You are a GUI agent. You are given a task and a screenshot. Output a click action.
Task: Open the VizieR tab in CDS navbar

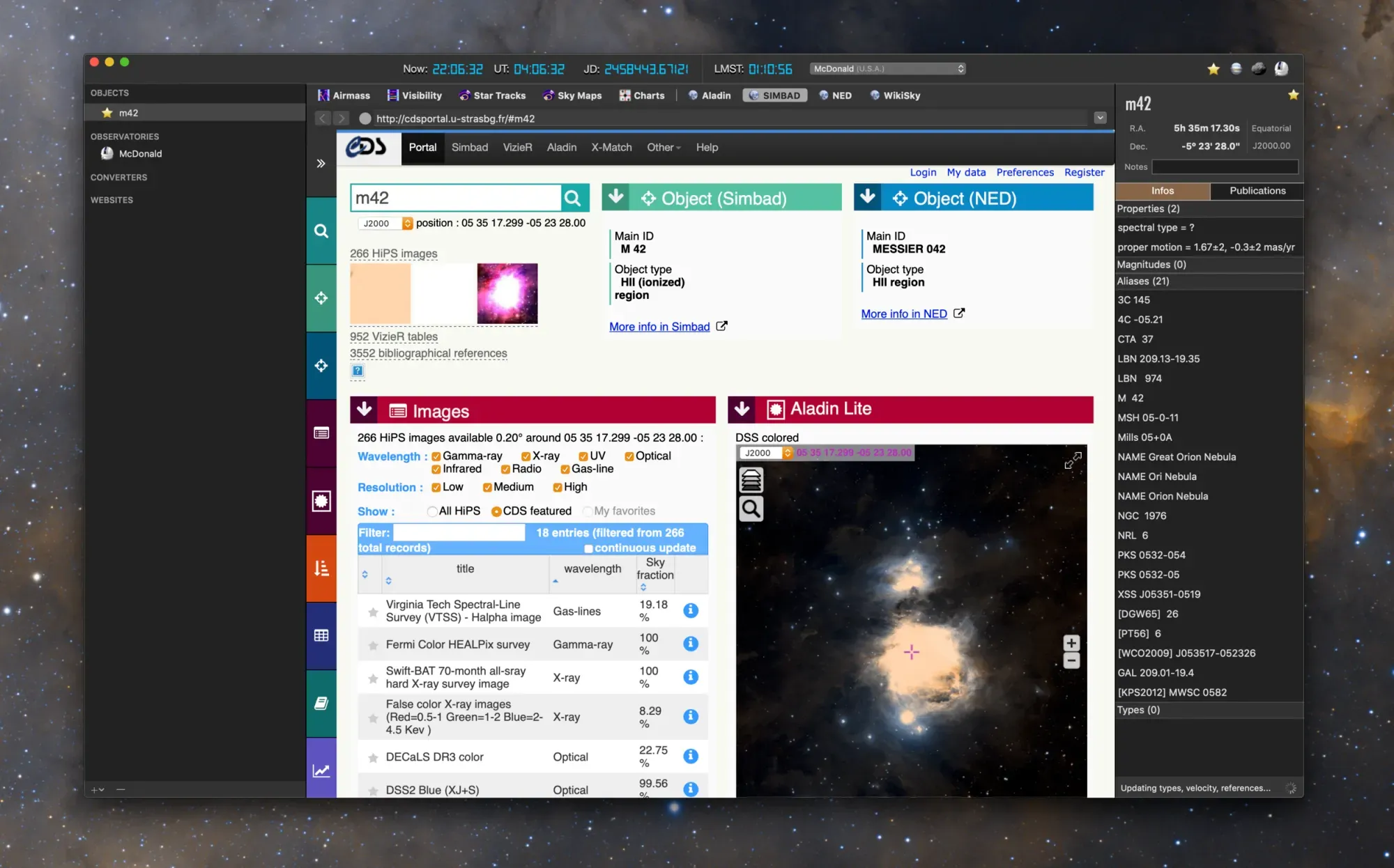517,148
